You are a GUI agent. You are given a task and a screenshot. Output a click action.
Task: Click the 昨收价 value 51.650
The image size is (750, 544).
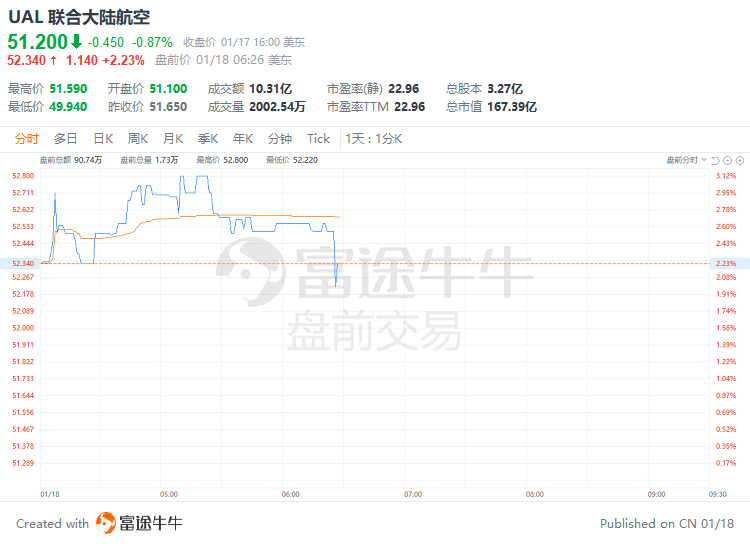(x=168, y=106)
